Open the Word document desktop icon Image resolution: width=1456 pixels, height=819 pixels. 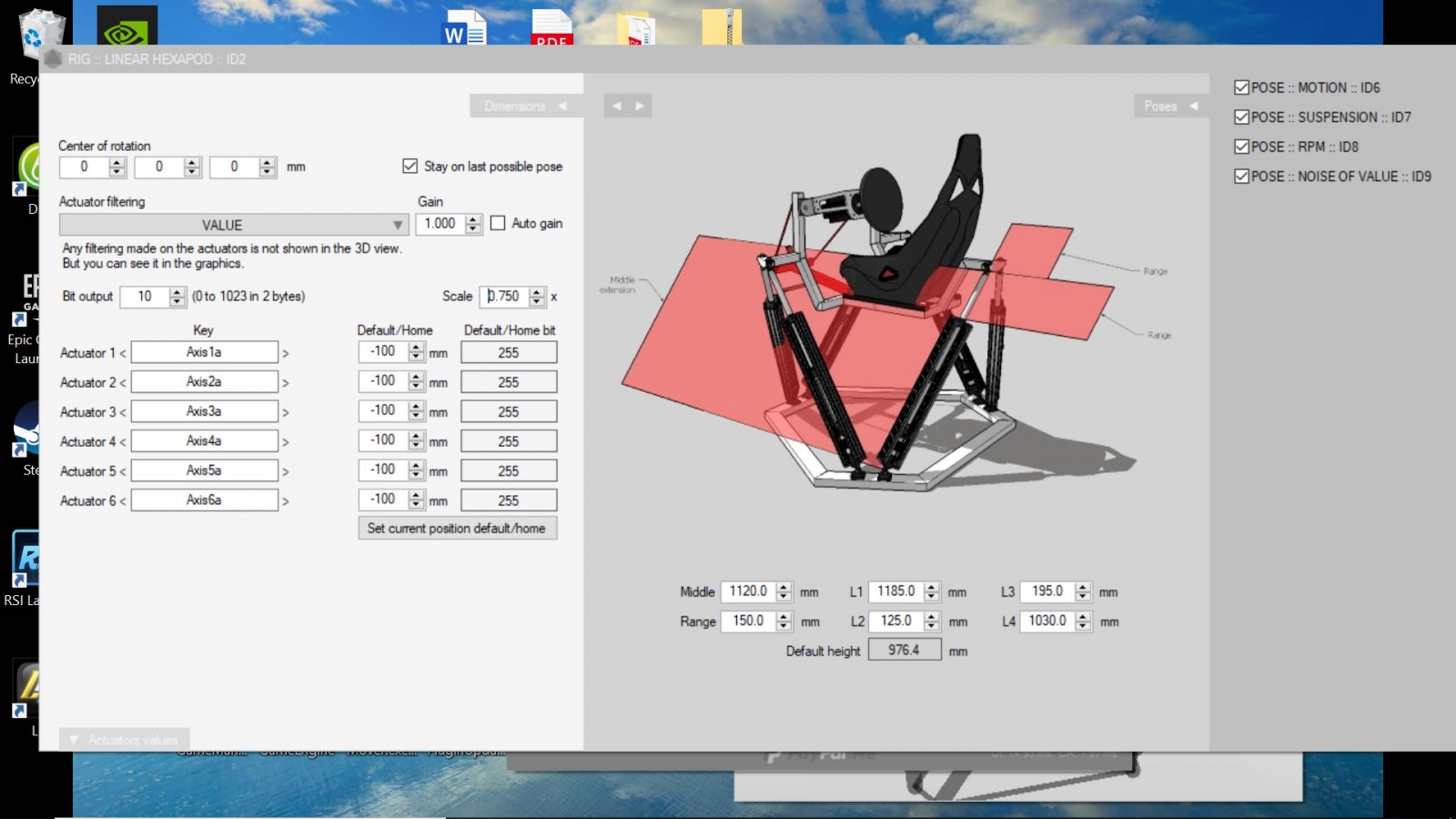pyautogui.click(x=464, y=27)
